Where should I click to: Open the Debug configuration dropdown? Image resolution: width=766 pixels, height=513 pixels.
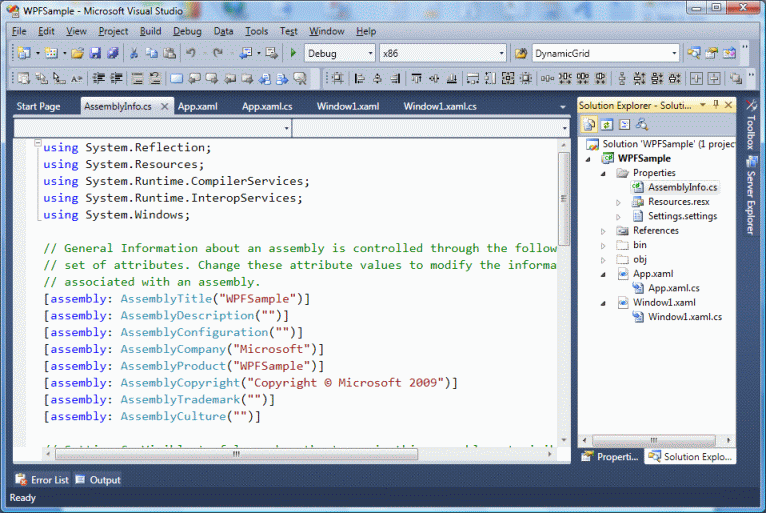pyautogui.click(x=369, y=53)
